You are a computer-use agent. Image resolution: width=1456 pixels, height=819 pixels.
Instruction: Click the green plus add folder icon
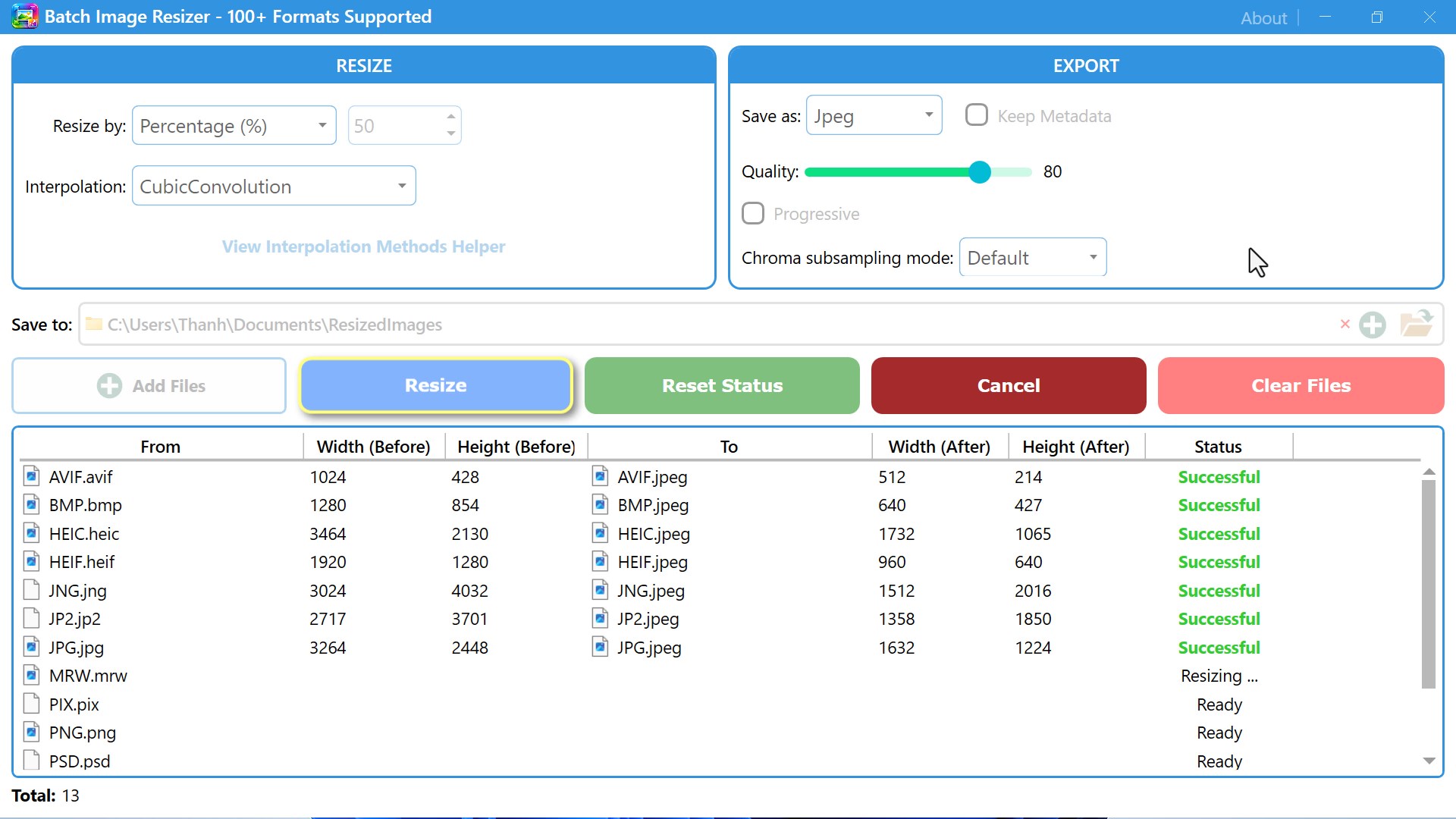tap(1372, 325)
